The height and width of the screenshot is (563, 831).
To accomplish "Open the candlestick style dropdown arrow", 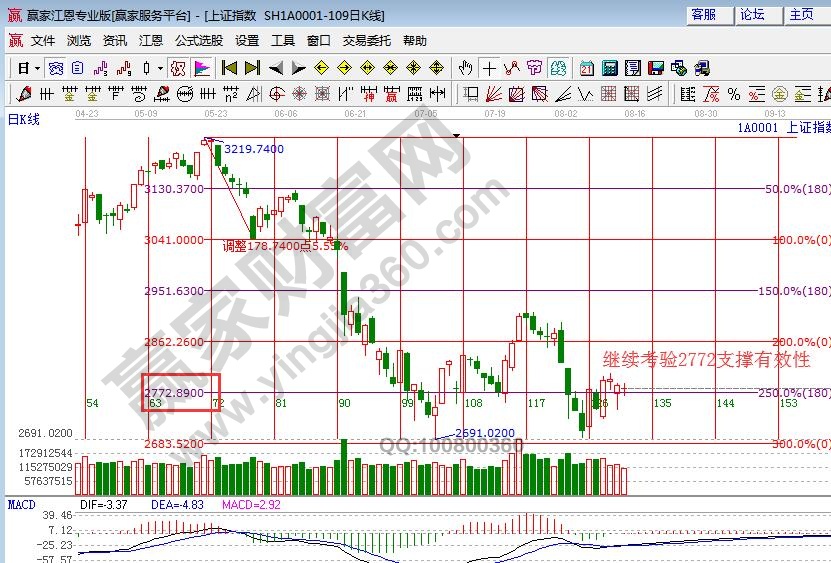I will click(160, 69).
